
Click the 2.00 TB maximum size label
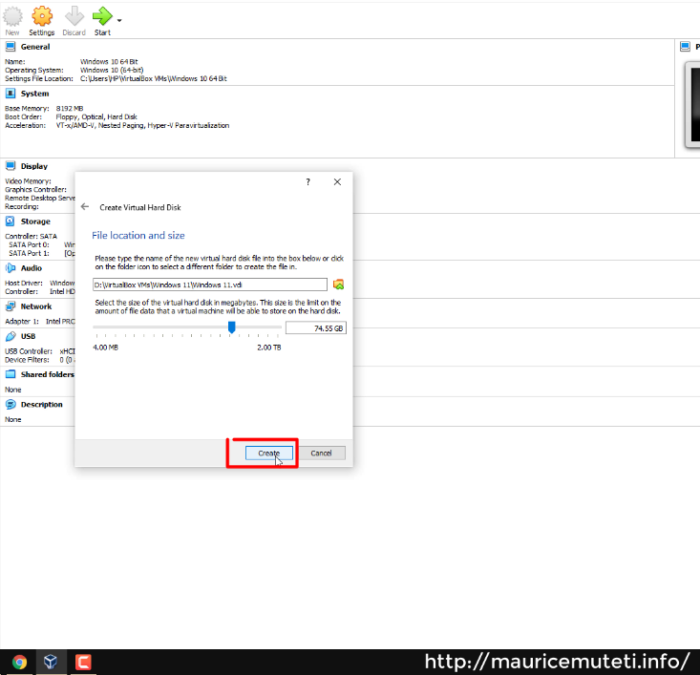269,347
